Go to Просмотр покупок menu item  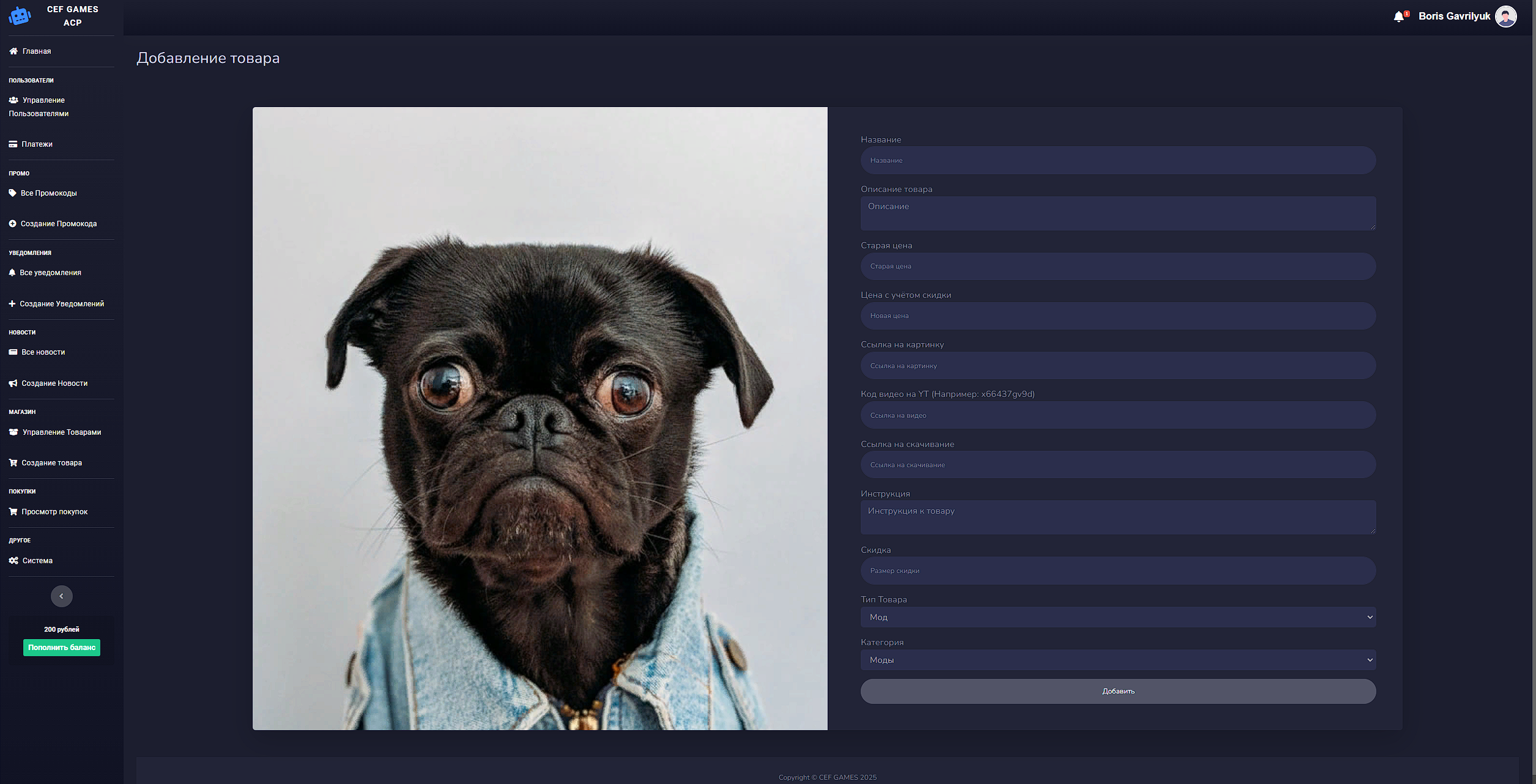coord(54,512)
